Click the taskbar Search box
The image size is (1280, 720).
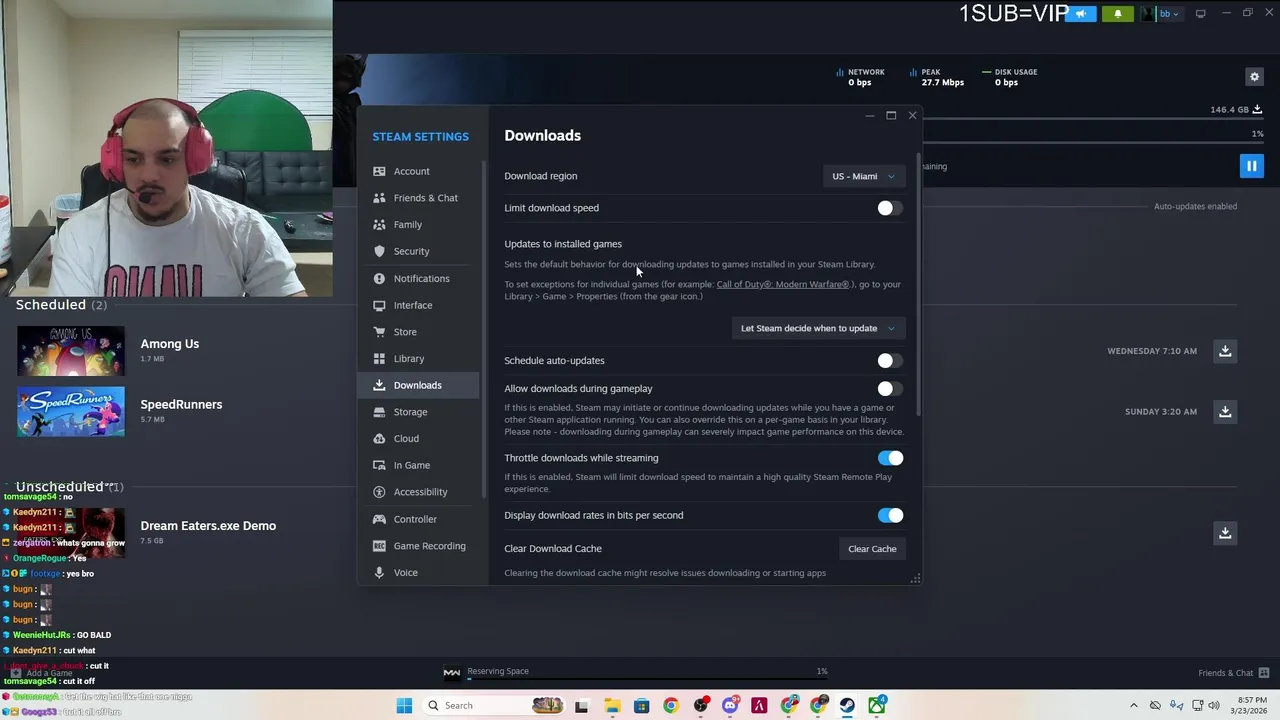[x=493, y=705]
